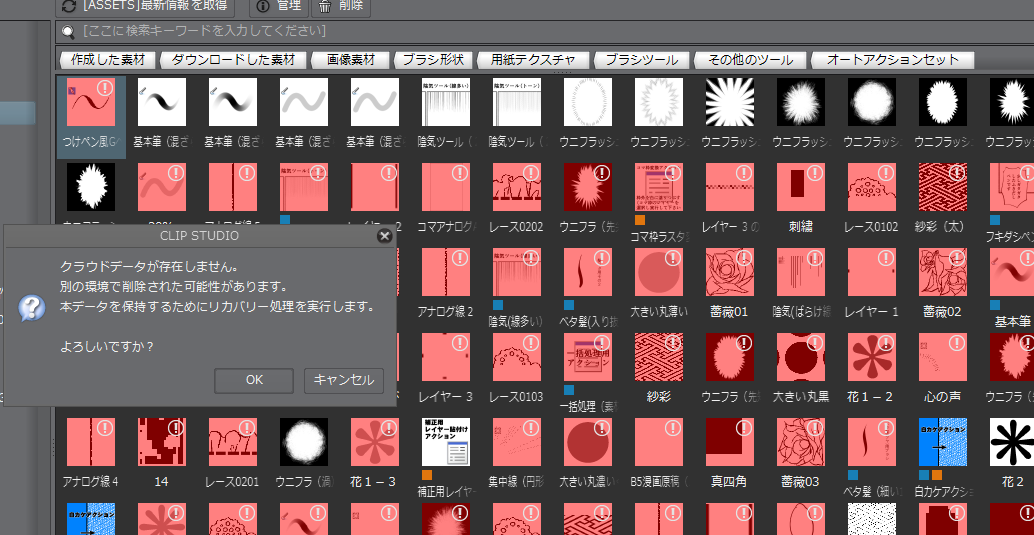Select the 補正用レイヤー貼付けアクション icon
The width and height of the screenshot is (1034, 535).
coord(446,442)
